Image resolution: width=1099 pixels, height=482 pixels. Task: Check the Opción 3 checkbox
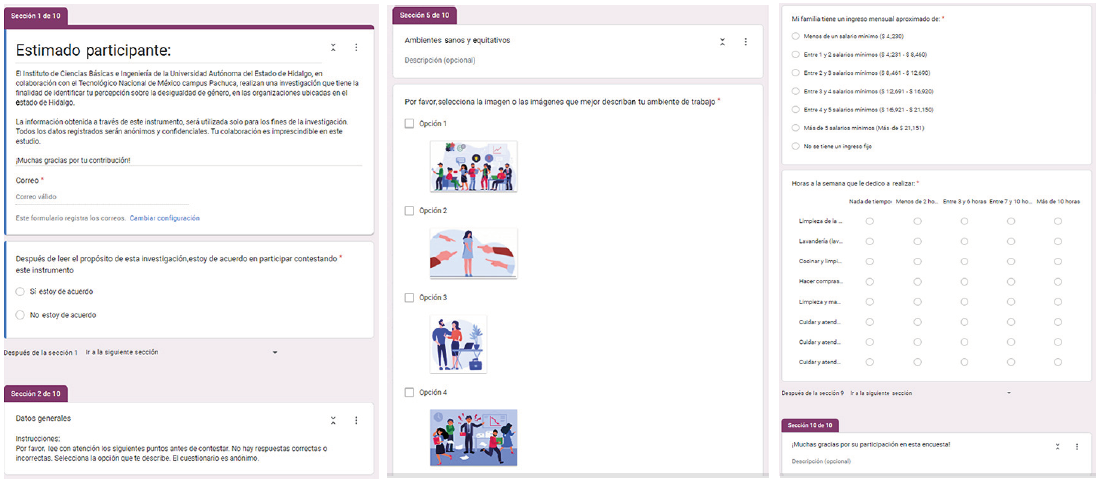point(409,298)
